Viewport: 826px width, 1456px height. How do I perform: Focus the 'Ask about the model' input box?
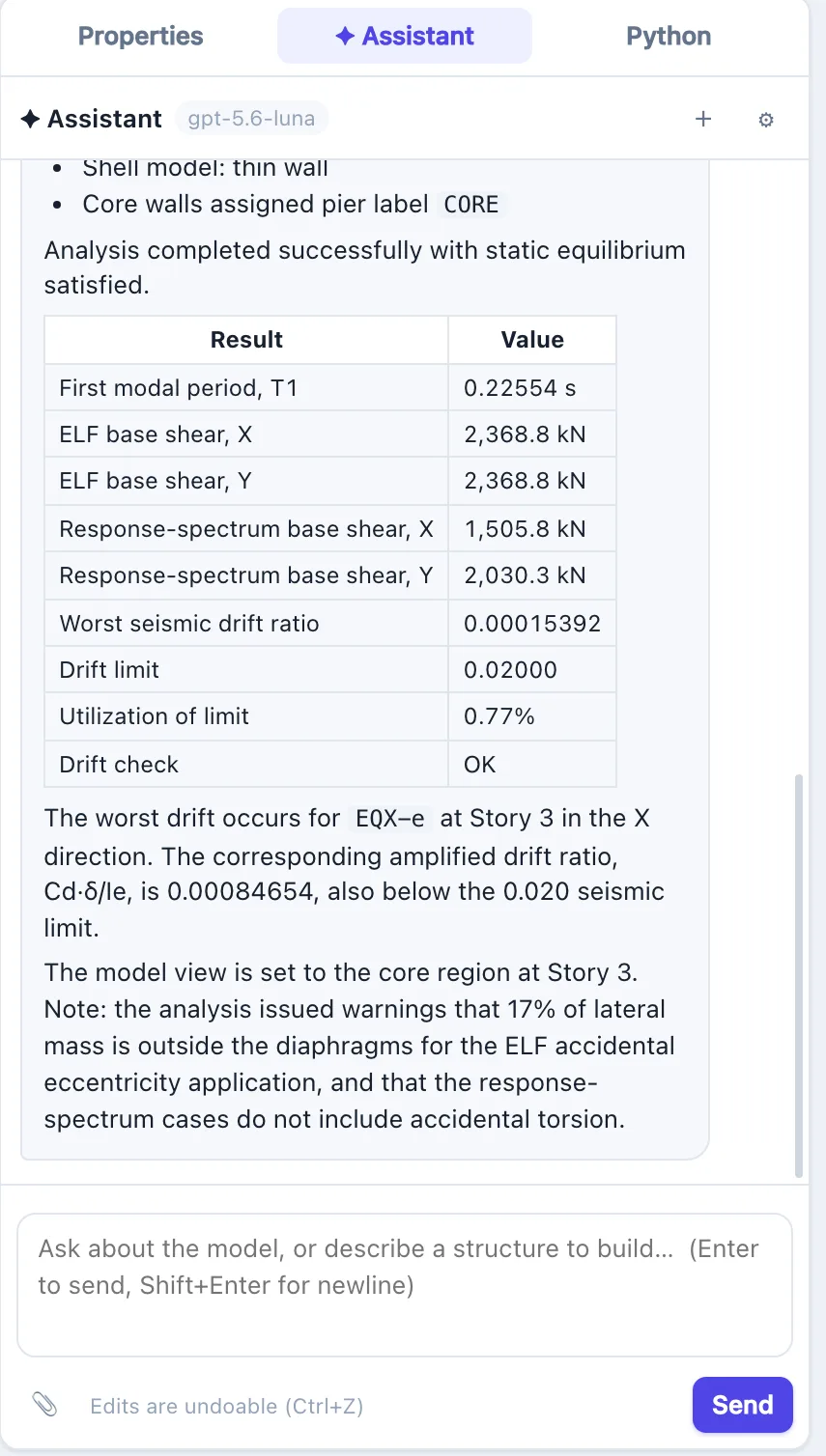[x=405, y=1285]
